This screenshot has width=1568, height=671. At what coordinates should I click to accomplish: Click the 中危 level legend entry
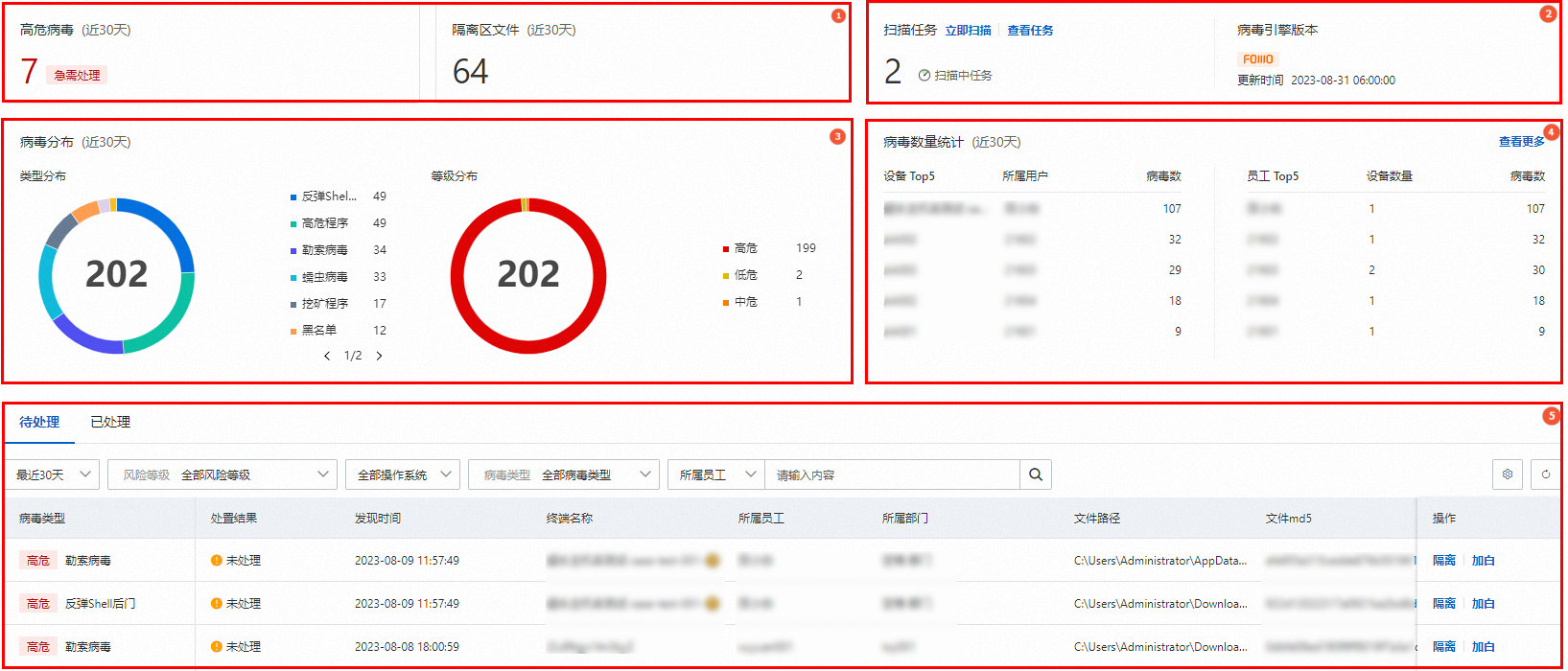(x=762, y=302)
